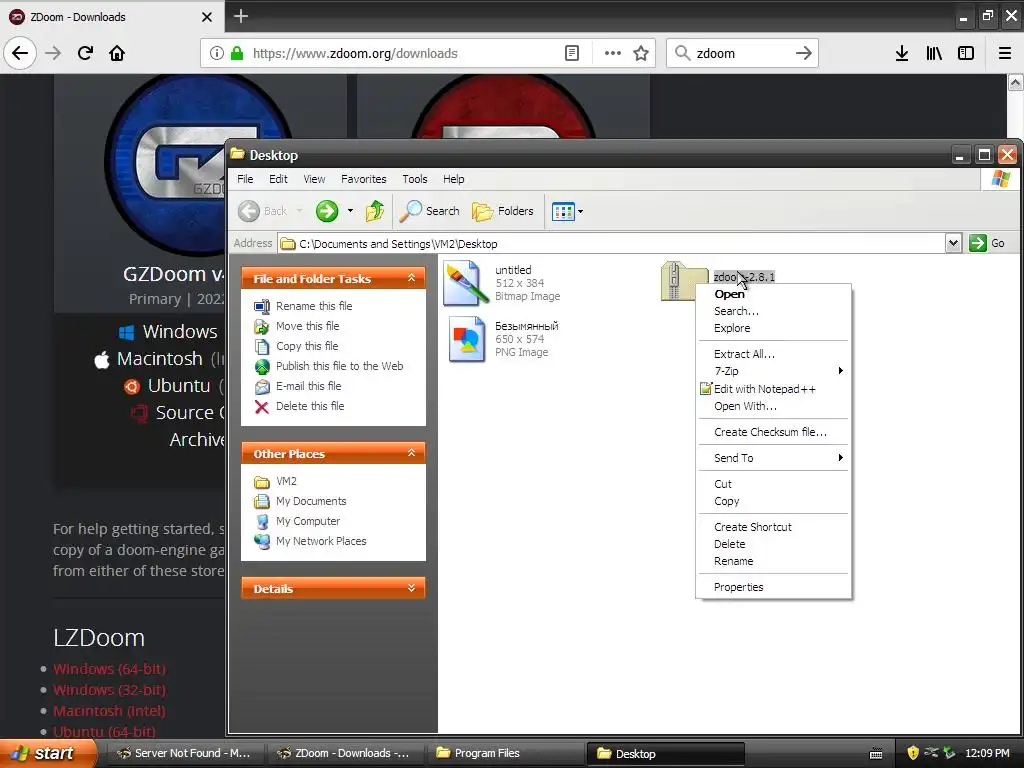Bookmark this page with star icon
Screen dimensions: 1024x768
pos(641,53)
